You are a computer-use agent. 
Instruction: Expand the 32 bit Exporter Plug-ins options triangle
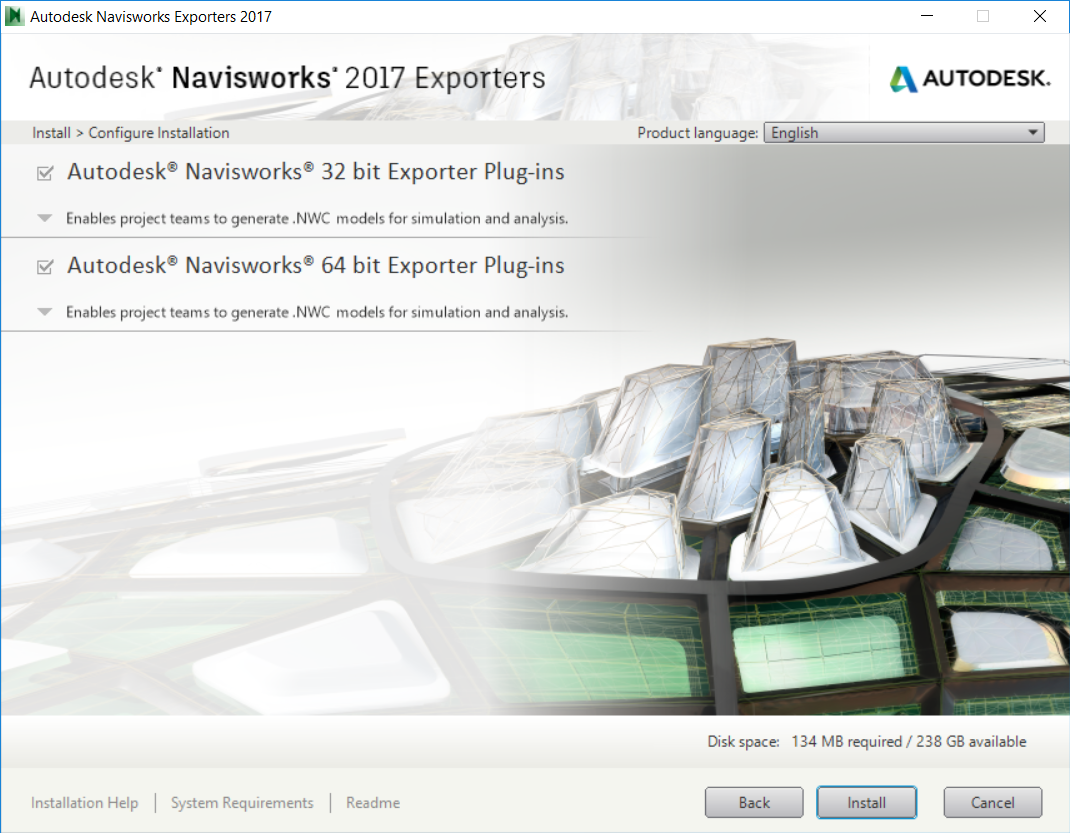[x=44, y=218]
